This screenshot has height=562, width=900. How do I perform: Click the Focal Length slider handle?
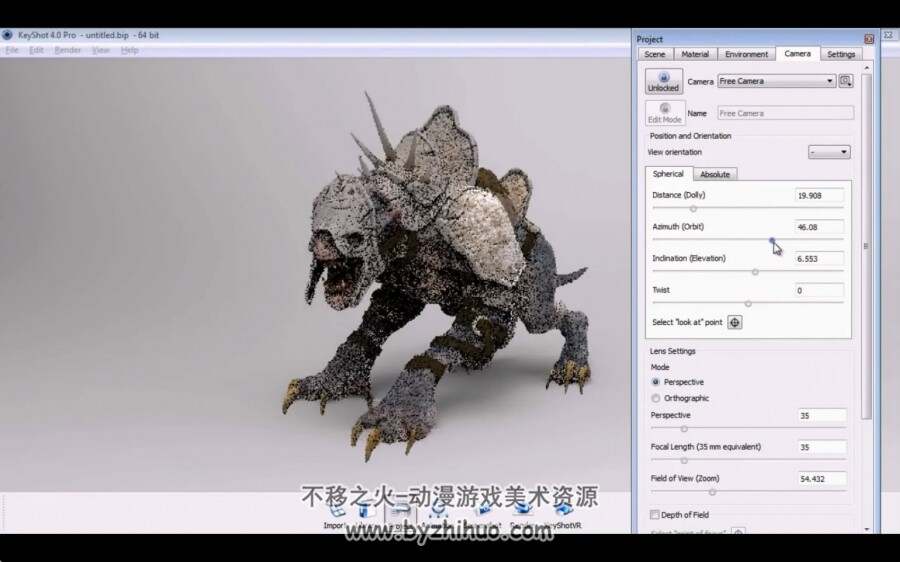click(x=684, y=460)
